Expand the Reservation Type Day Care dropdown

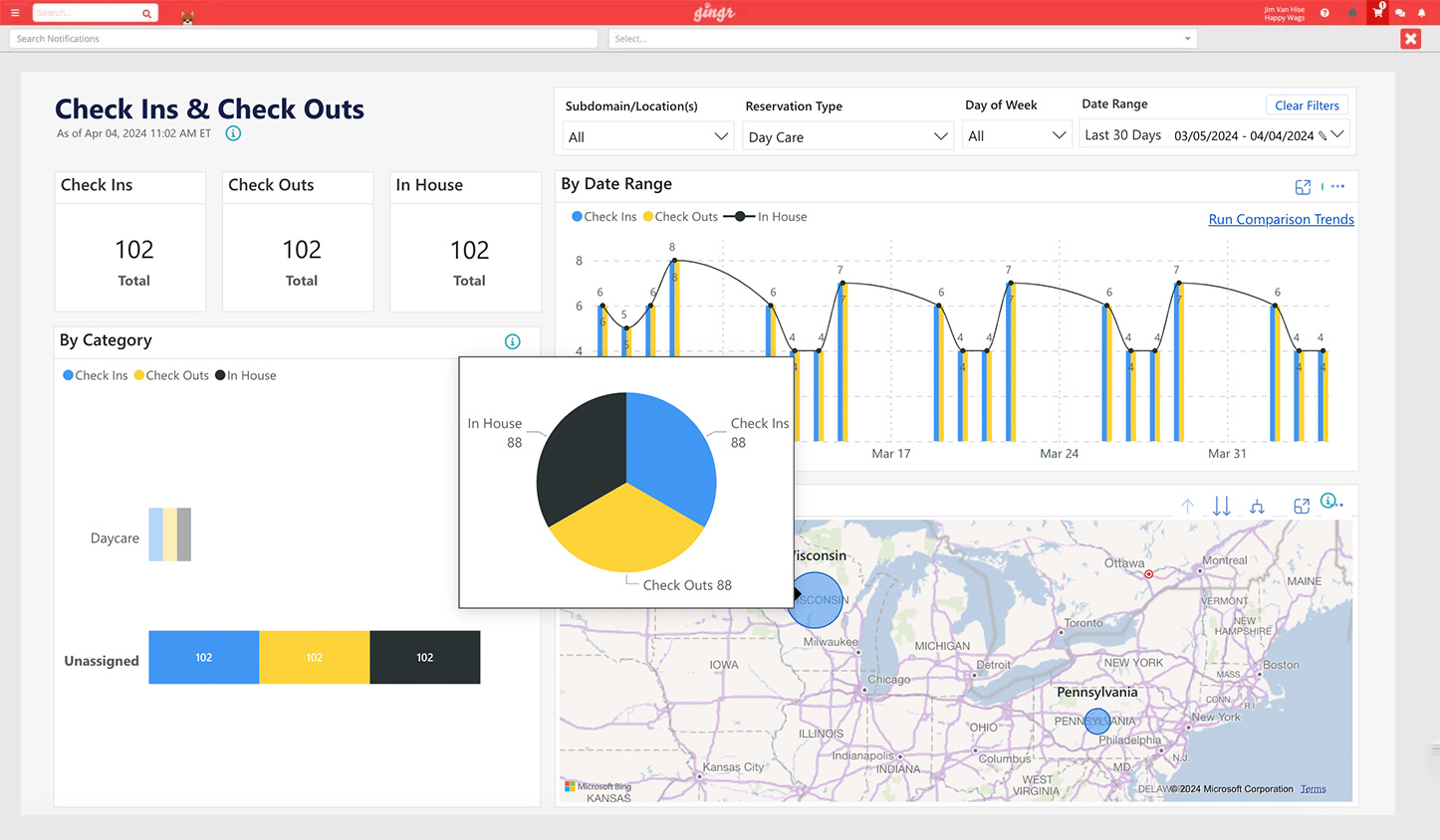(x=848, y=136)
